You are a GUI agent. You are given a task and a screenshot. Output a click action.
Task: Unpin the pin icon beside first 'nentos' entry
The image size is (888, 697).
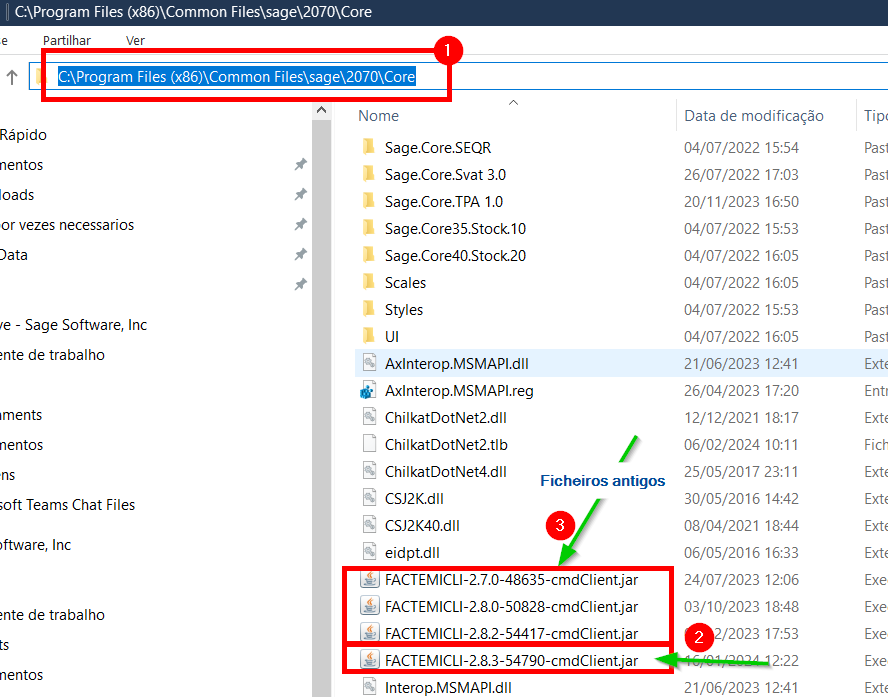[301, 165]
